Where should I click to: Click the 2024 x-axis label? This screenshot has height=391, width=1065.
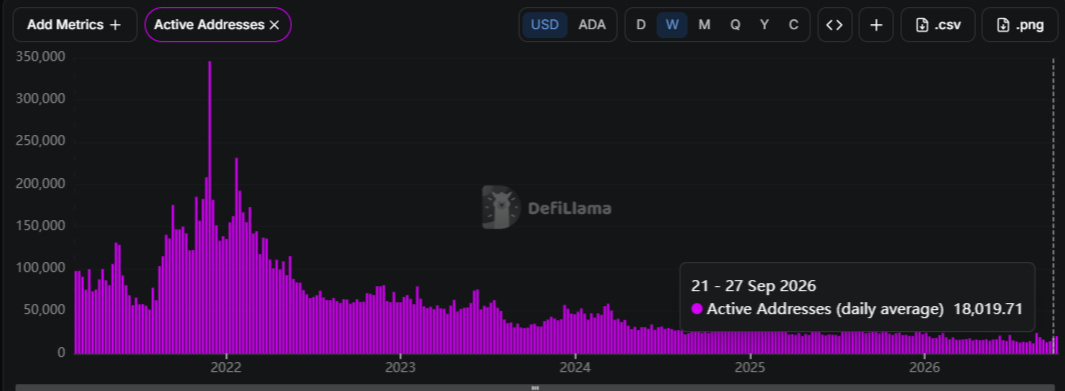click(x=575, y=367)
